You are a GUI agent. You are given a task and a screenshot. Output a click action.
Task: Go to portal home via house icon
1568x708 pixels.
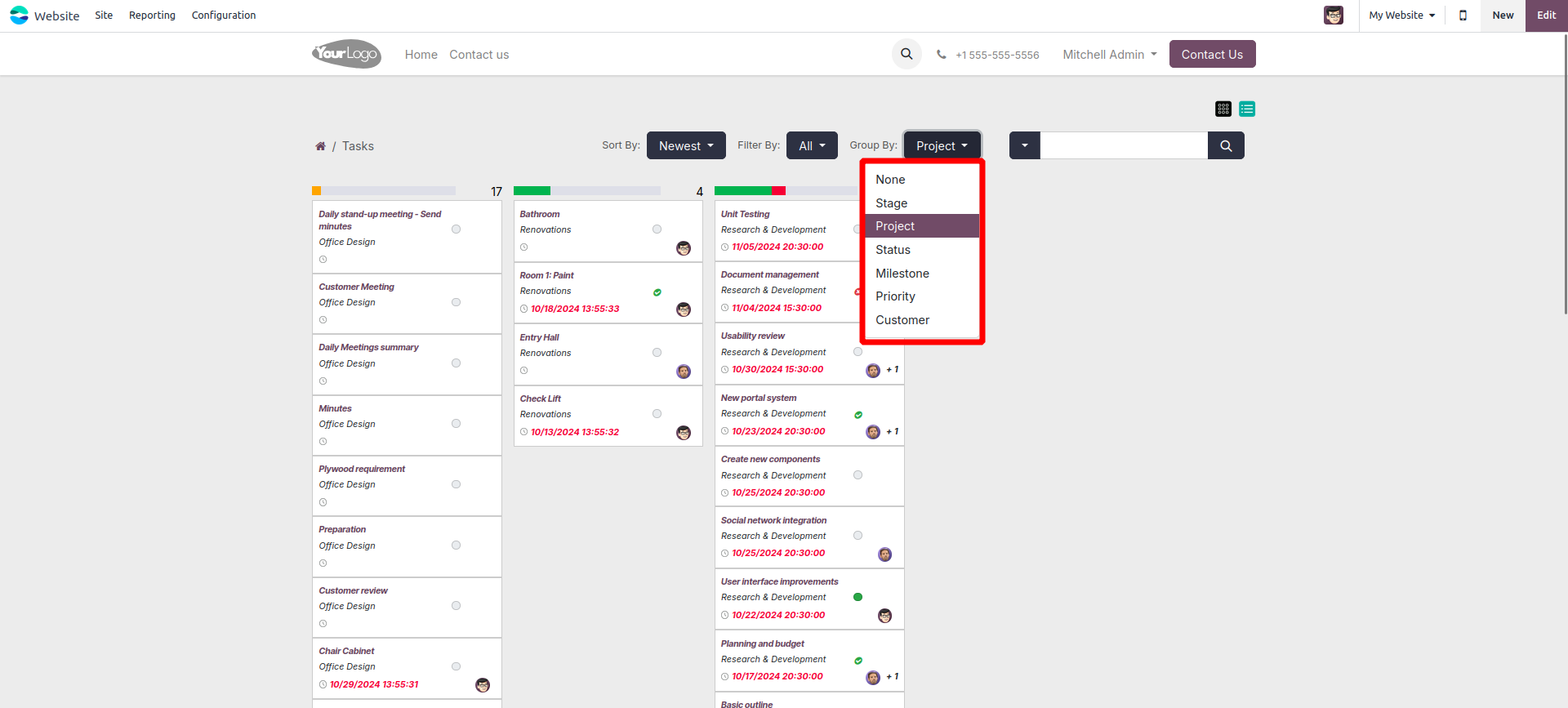click(320, 146)
